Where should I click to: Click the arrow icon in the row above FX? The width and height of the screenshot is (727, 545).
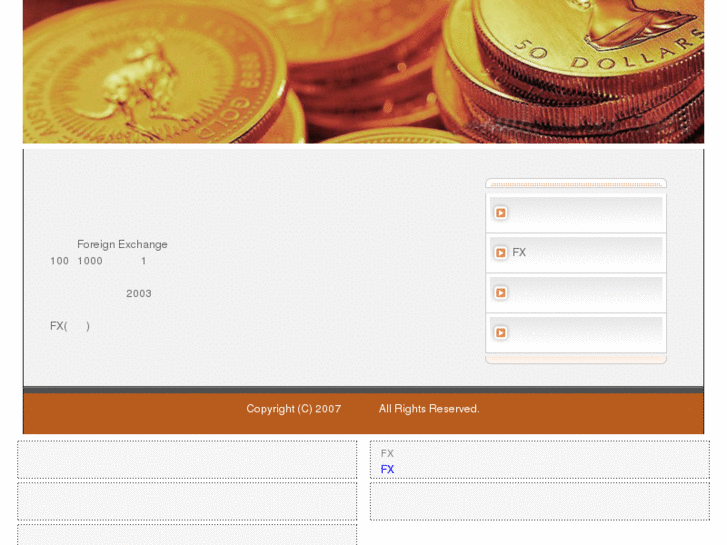coord(500,213)
